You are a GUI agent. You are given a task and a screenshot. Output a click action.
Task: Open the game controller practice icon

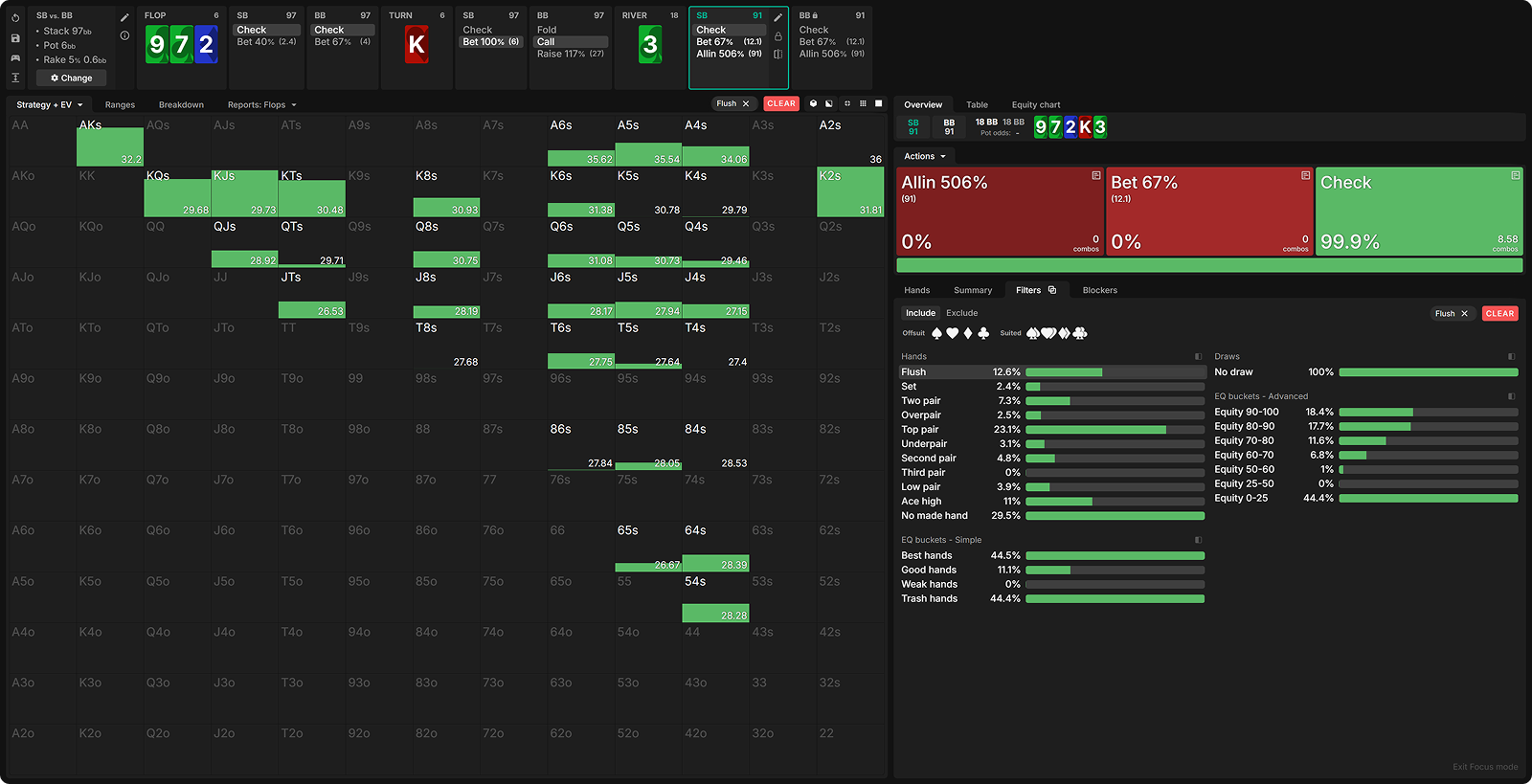15,58
